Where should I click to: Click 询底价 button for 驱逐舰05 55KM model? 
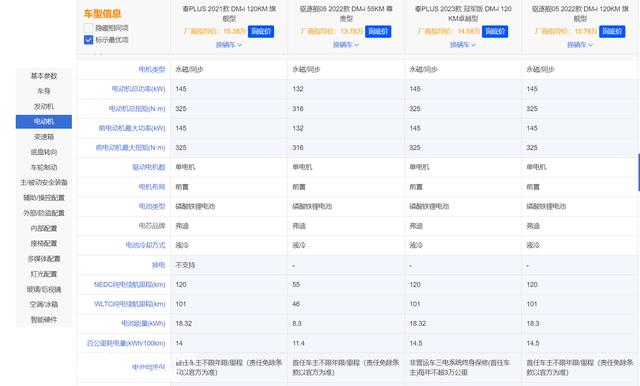pyautogui.click(x=378, y=31)
